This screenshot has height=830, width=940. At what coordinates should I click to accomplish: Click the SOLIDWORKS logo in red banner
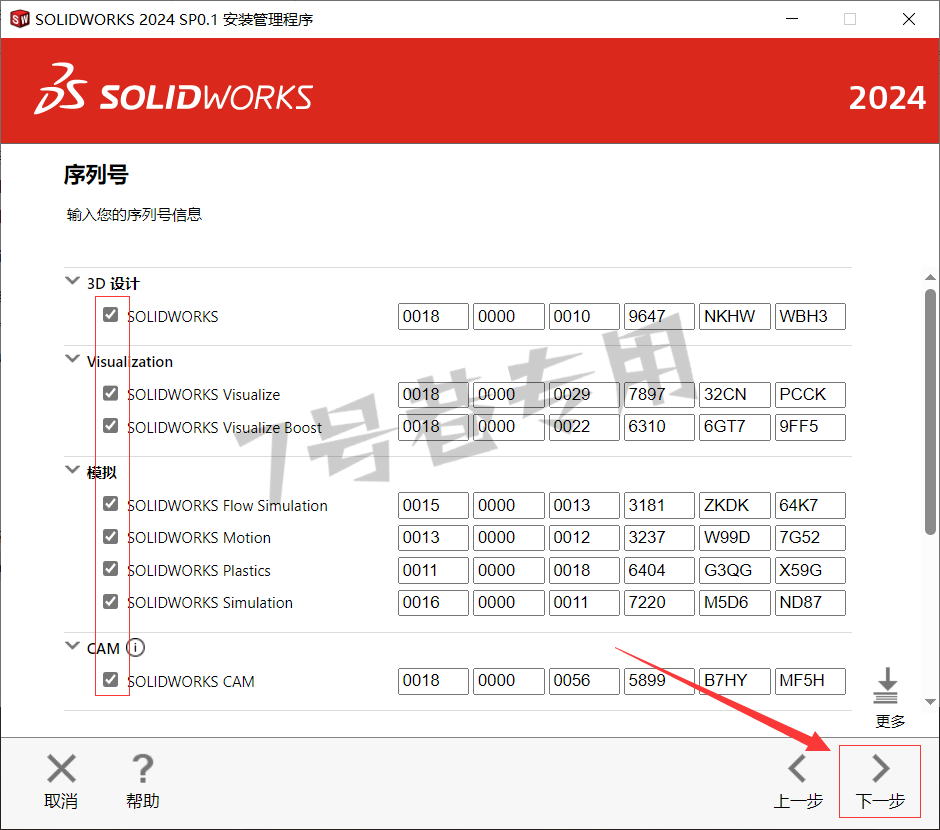click(x=174, y=90)
